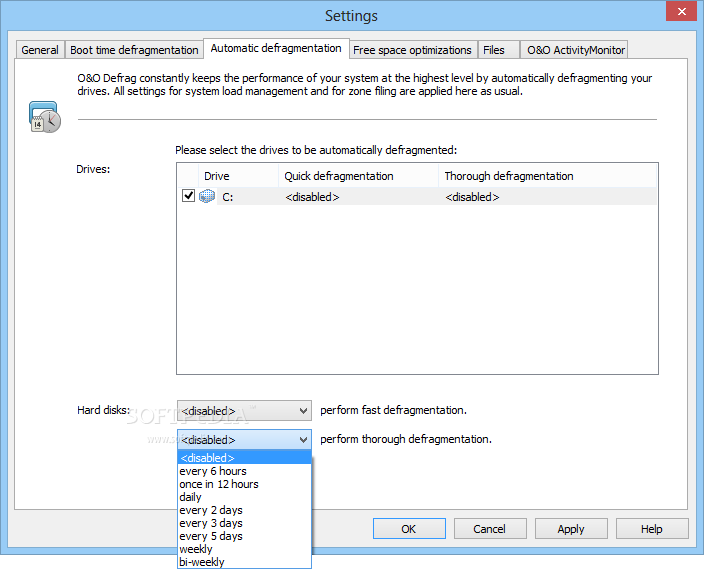Close the Settings dialog window

click(681, 11)
